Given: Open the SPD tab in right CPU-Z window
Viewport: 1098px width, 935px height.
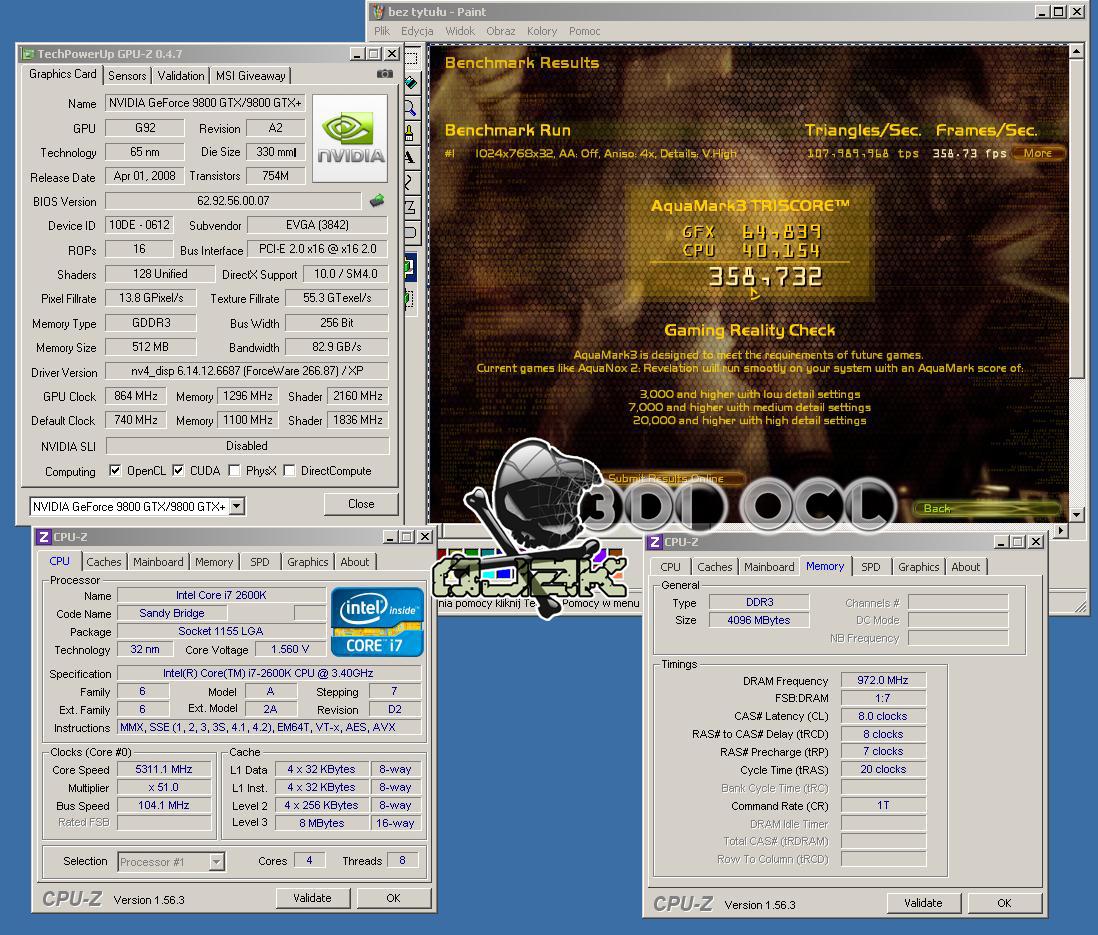Looking at the screenshot, I should 870,567.
